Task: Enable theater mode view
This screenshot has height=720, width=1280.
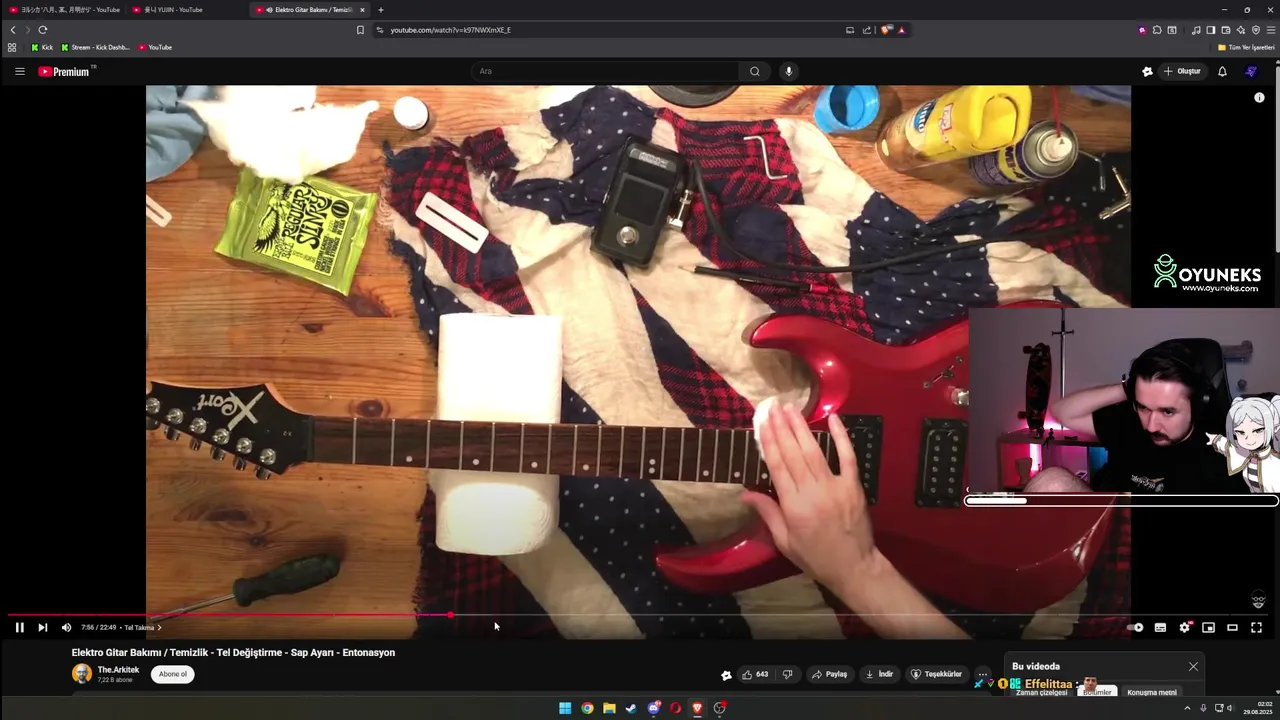Action: (x=1232, y=627)
